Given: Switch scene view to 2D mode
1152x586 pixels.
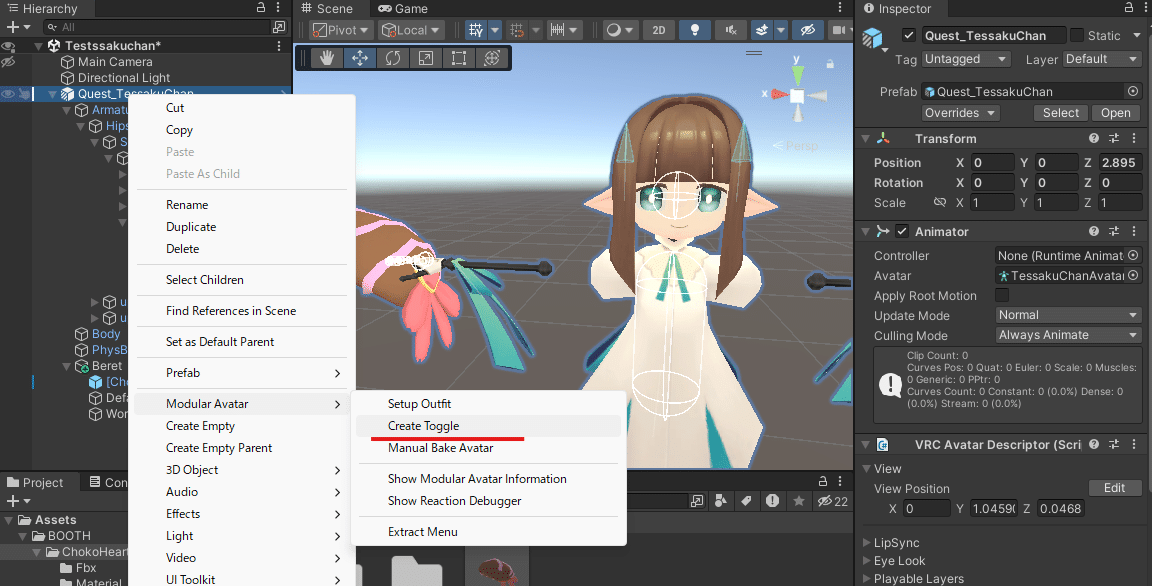Looking at the screenshot, I should (658, 30).
